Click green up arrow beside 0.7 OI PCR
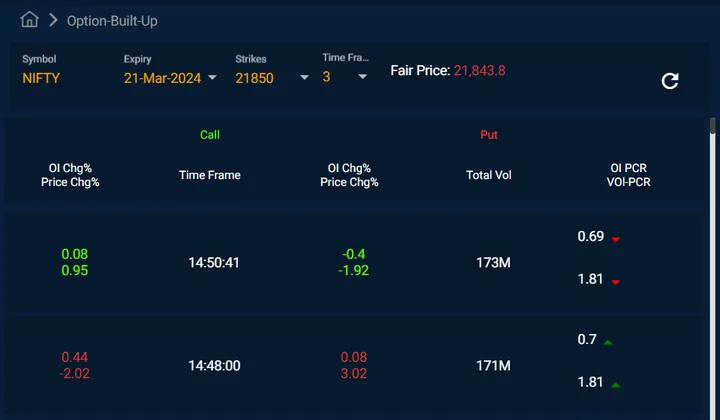 pos(608,342)
